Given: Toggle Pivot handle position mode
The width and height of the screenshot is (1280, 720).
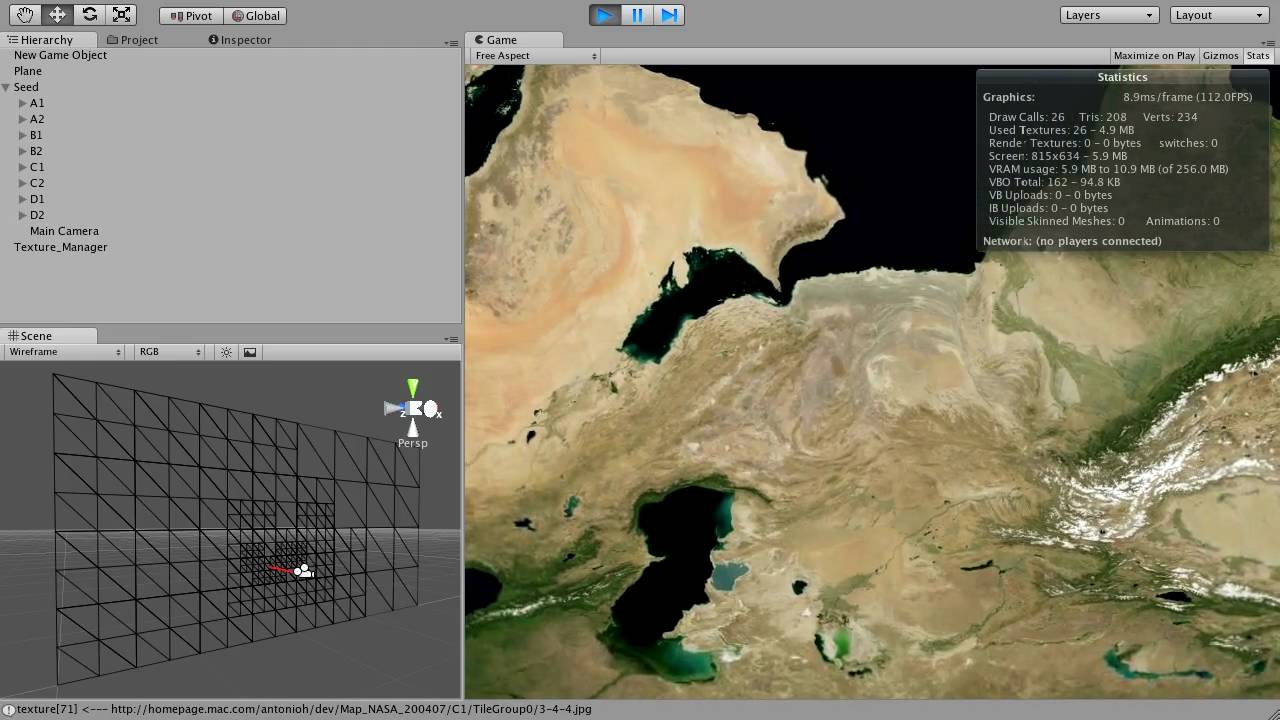Looking at the screenshot, I should (x=189, y=15).
